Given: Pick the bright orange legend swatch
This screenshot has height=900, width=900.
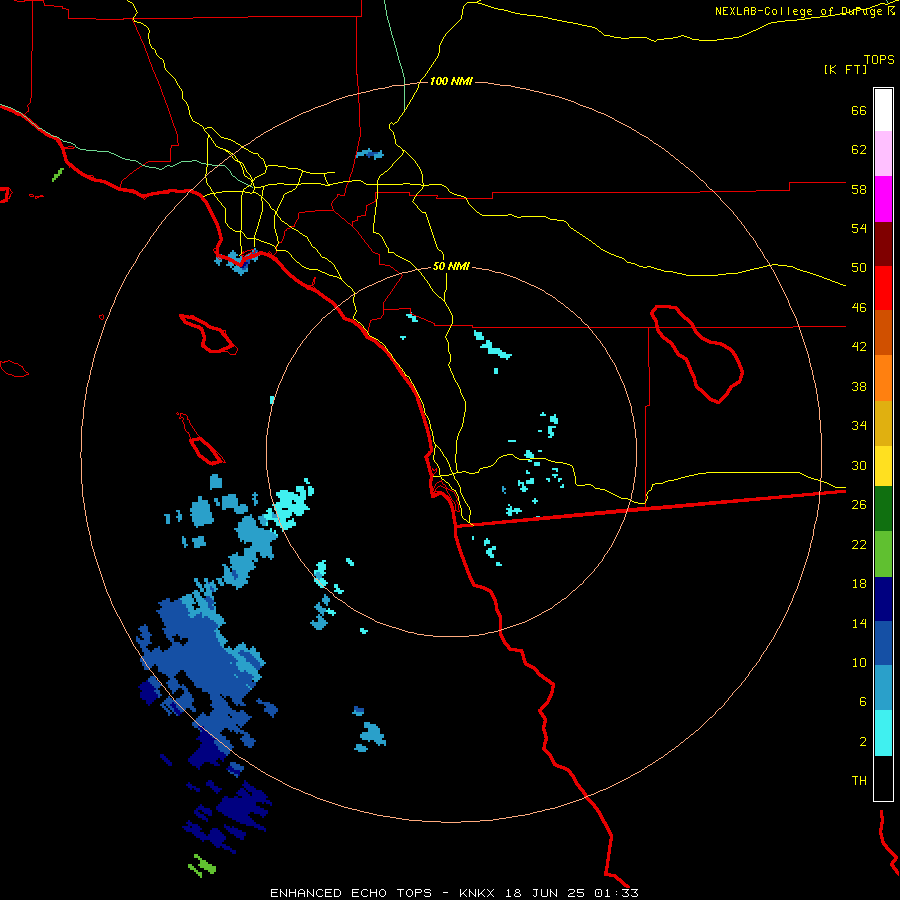Looking at the screenshot, I should (x=883, y=378).
